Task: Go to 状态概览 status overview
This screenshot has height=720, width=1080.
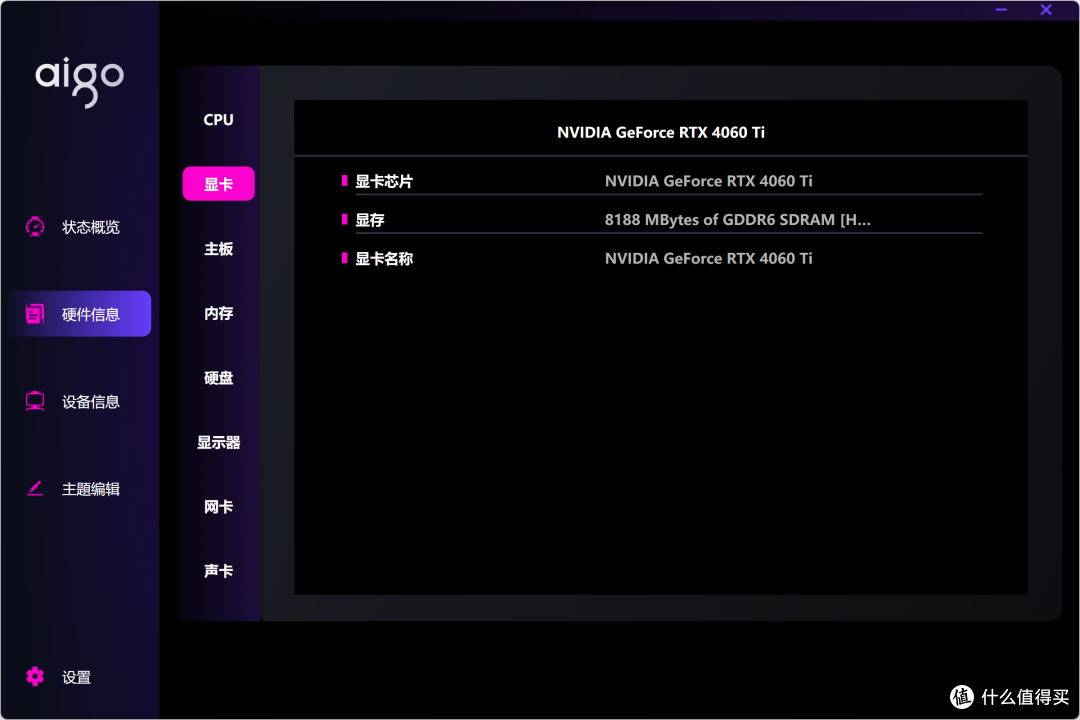Action: (90, 227)
